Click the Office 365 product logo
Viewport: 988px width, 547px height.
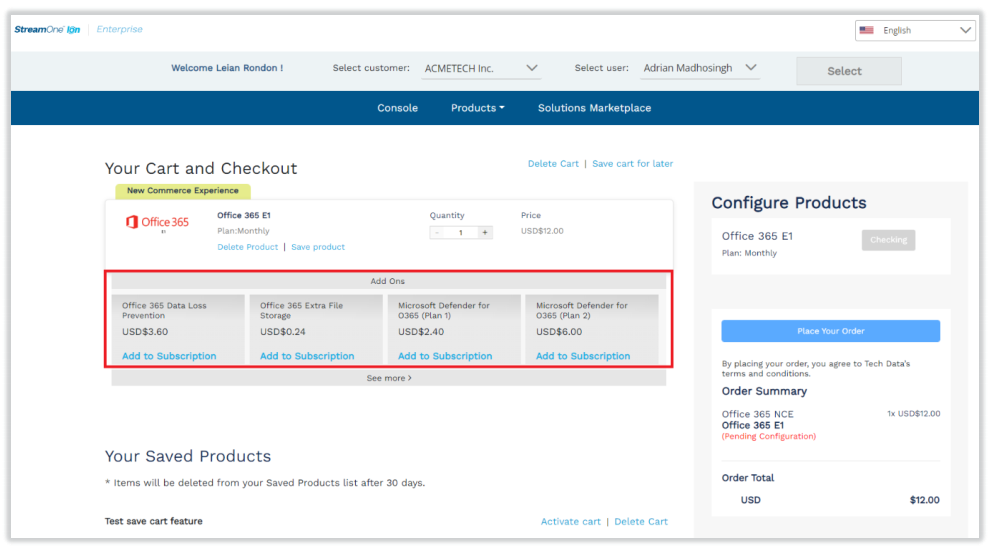coord(158,222)
